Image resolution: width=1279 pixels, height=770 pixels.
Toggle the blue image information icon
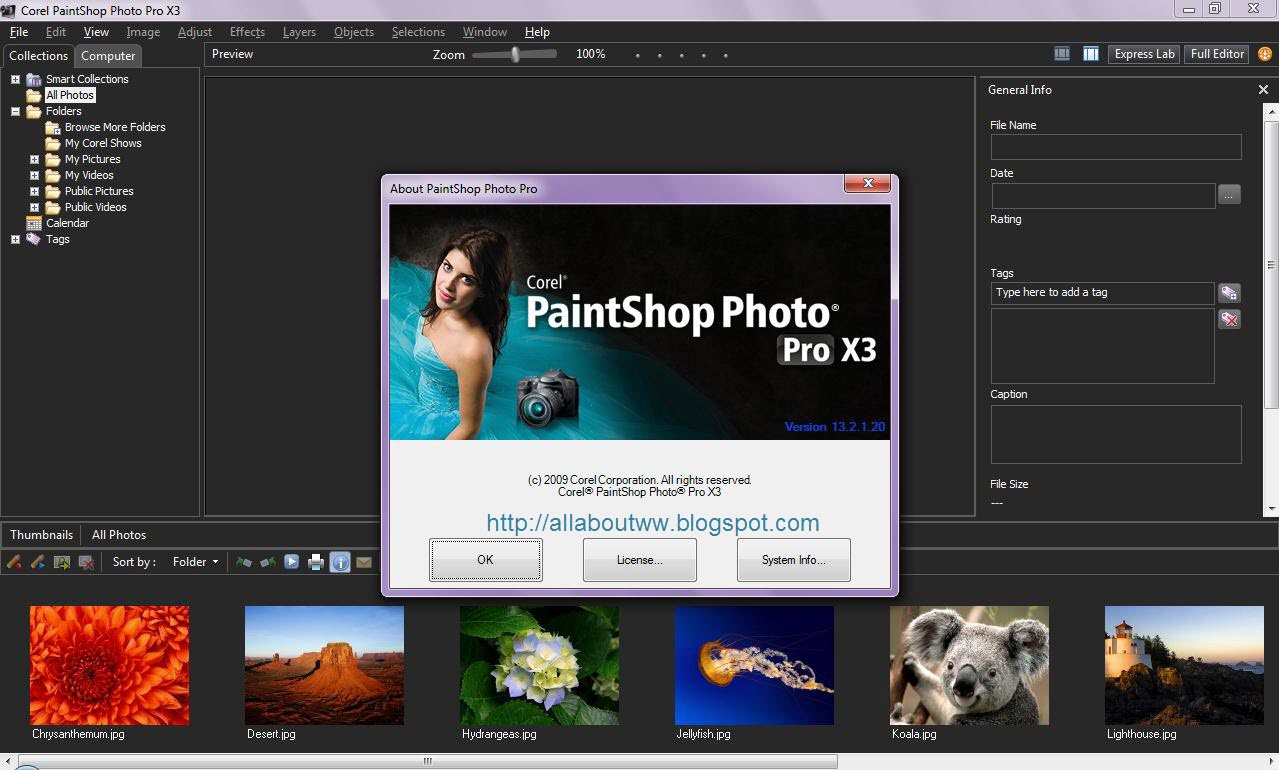(x=340, y=562)
